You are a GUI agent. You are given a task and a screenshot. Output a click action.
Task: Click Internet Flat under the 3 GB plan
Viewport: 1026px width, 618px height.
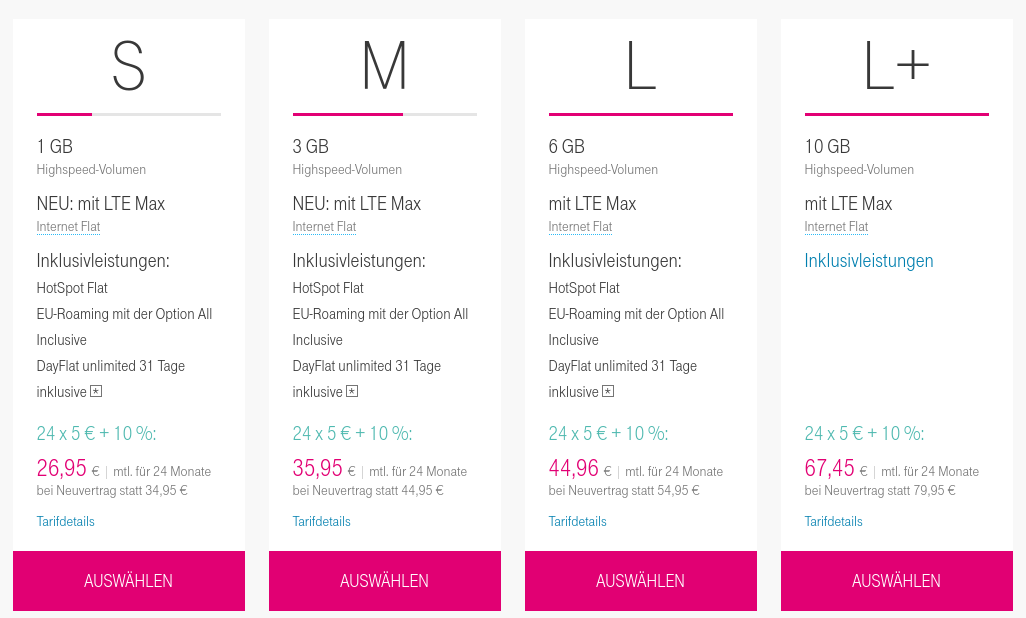coord(325,227)
